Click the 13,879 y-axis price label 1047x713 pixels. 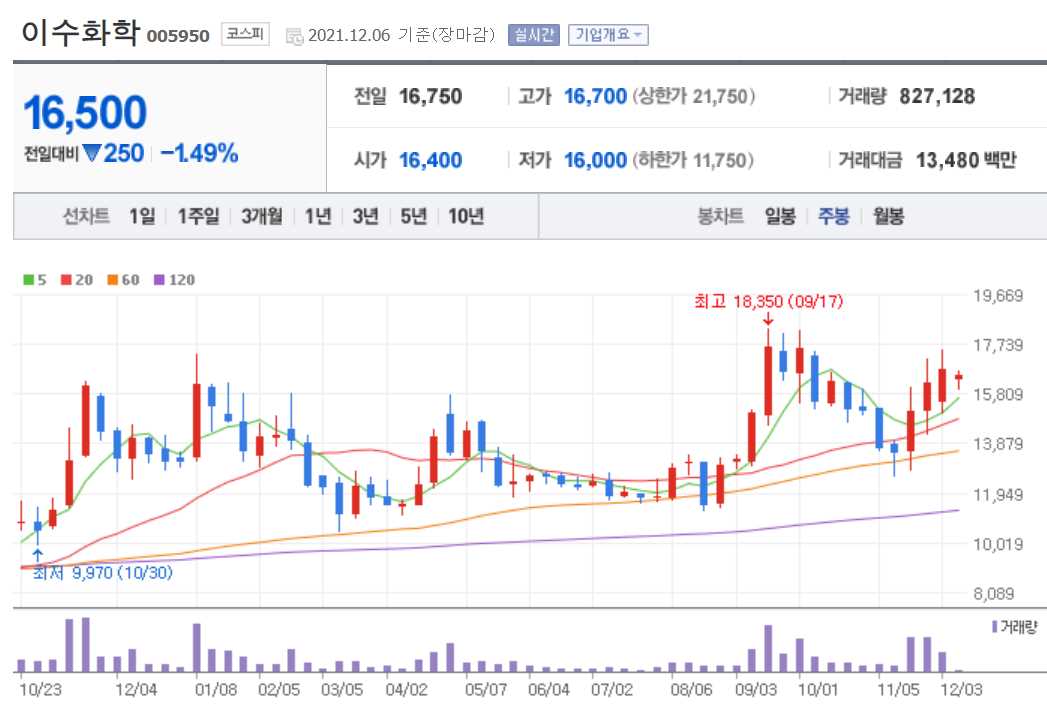pyautogui.click(x=998, y=445)
